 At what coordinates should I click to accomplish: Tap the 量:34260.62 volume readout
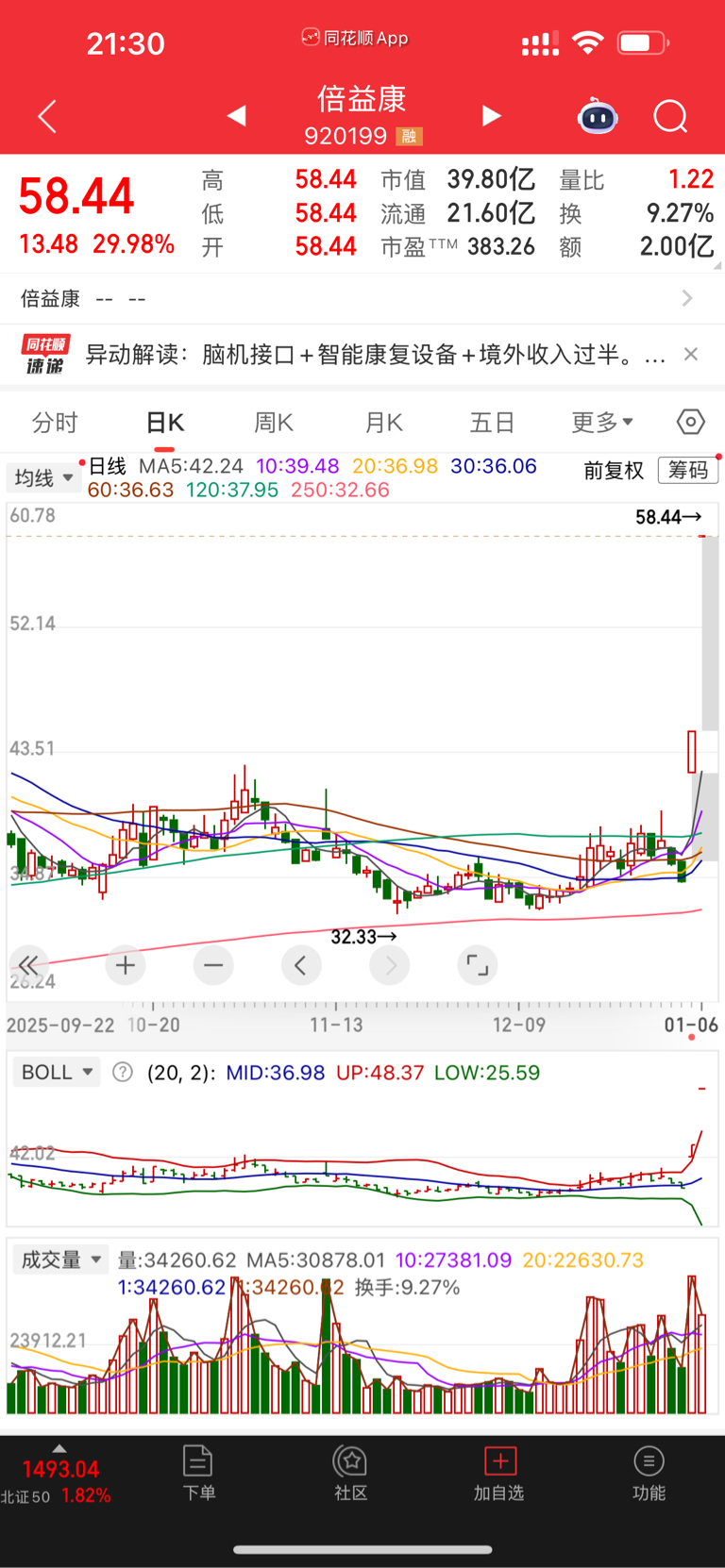[177, 1259]
